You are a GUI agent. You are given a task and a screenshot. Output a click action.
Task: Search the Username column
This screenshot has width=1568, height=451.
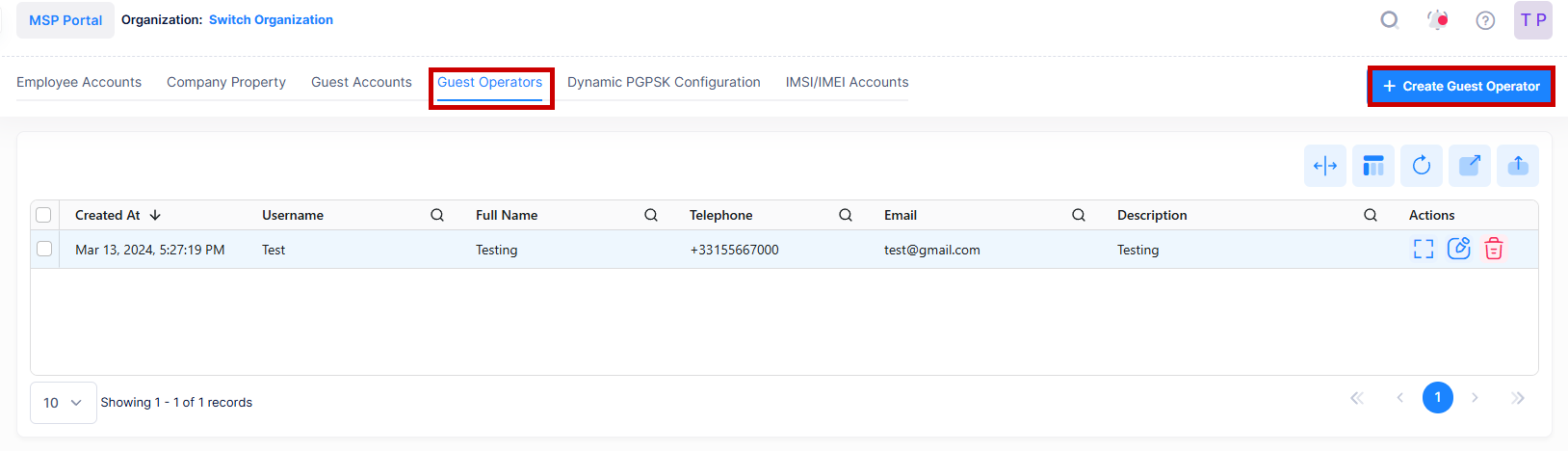coord(437,215)
